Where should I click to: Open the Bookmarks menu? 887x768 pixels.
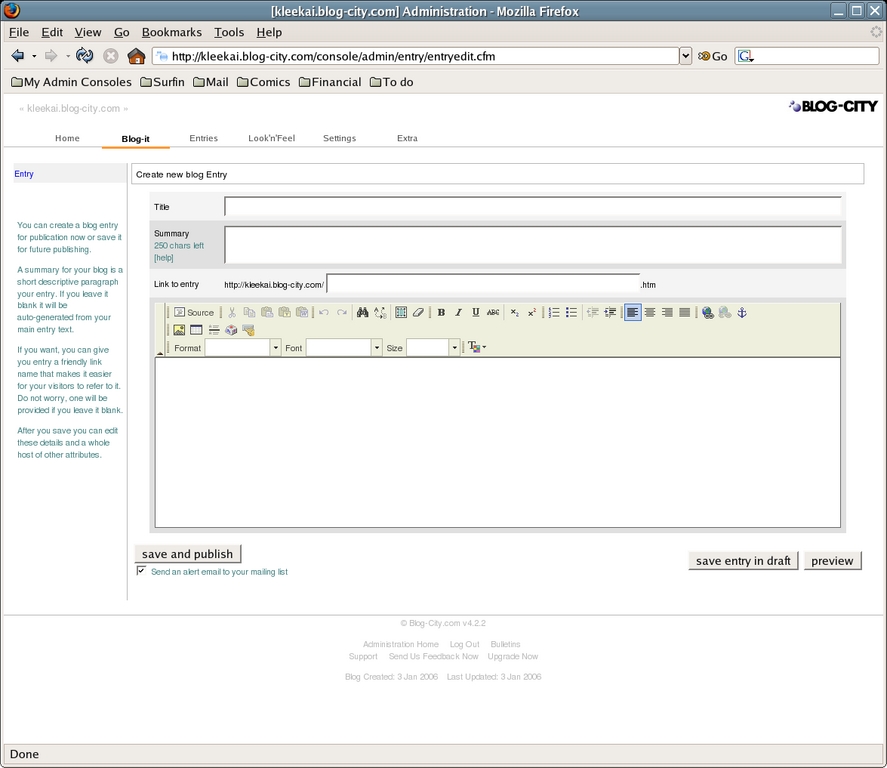click(x=171, y=32)
